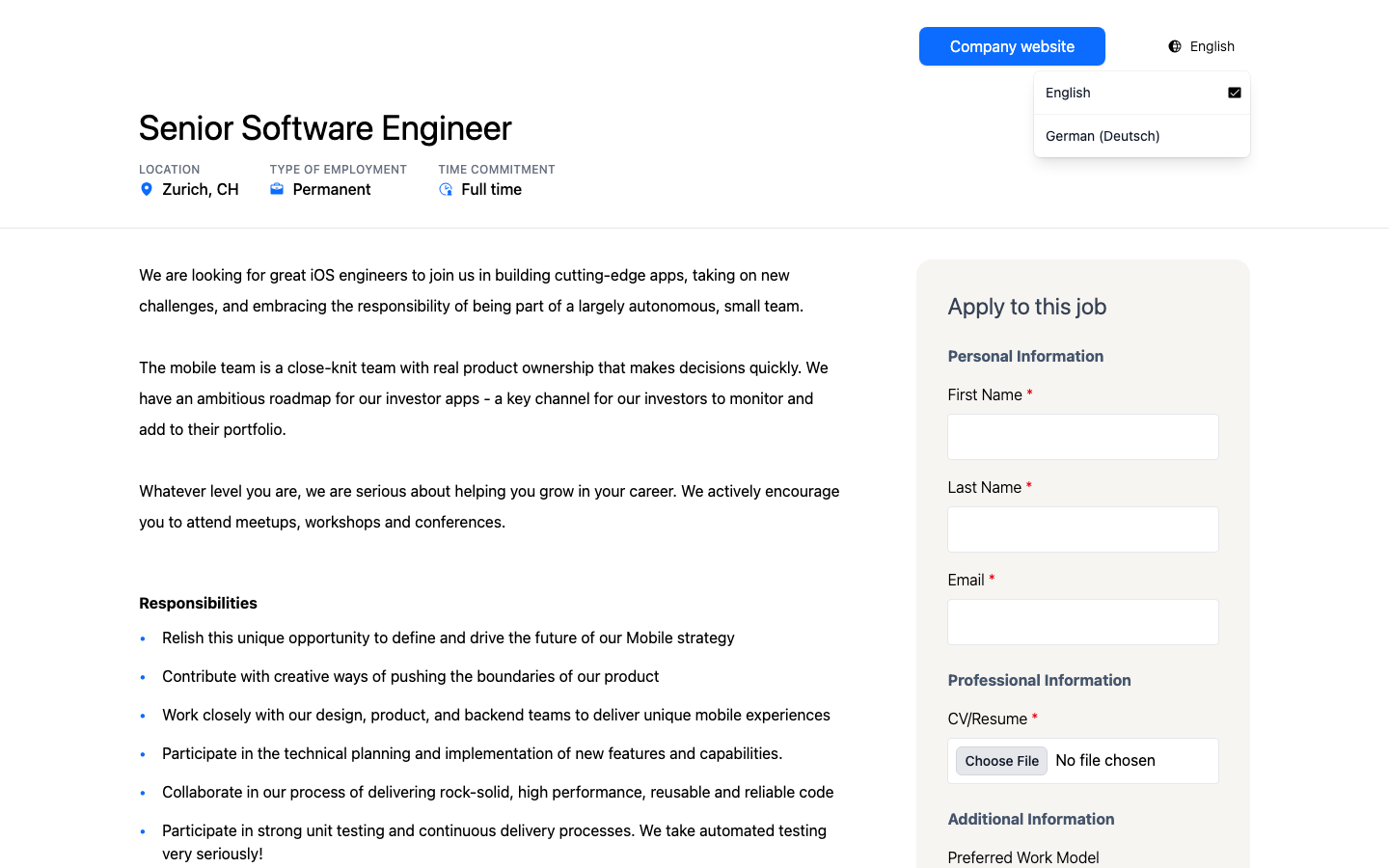
Task: Click the Senior Software Engineer heading
Action: point(325,128)
